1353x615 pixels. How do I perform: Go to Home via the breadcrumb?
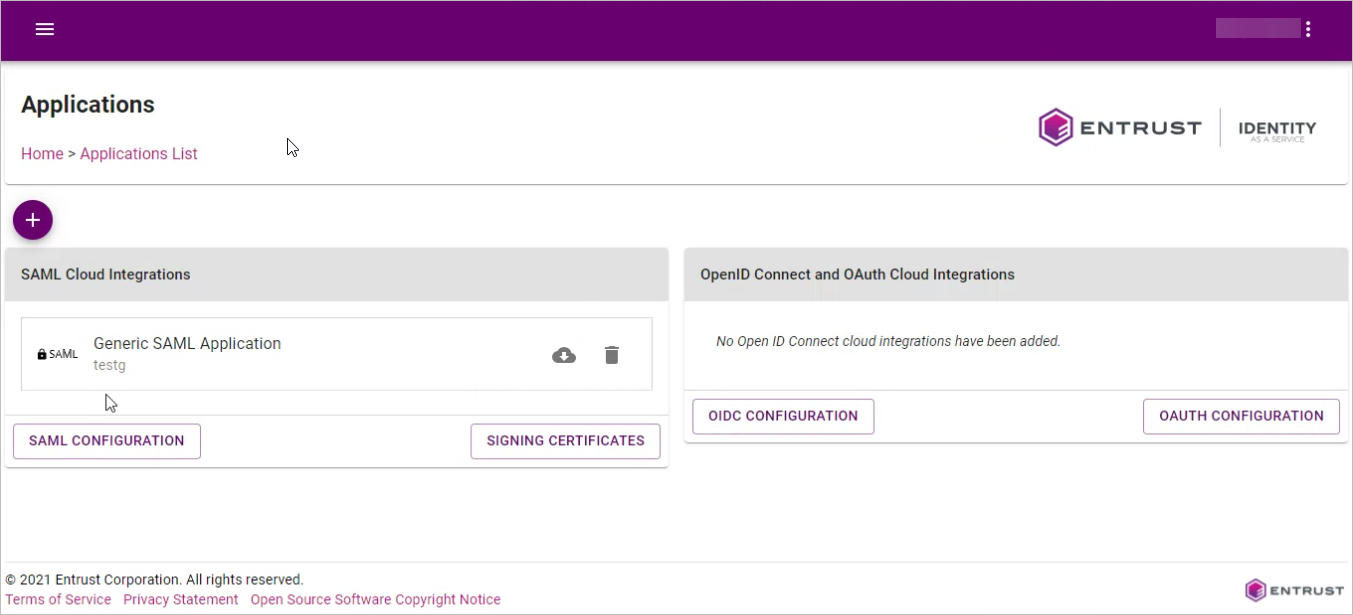[x=42, y=154]
